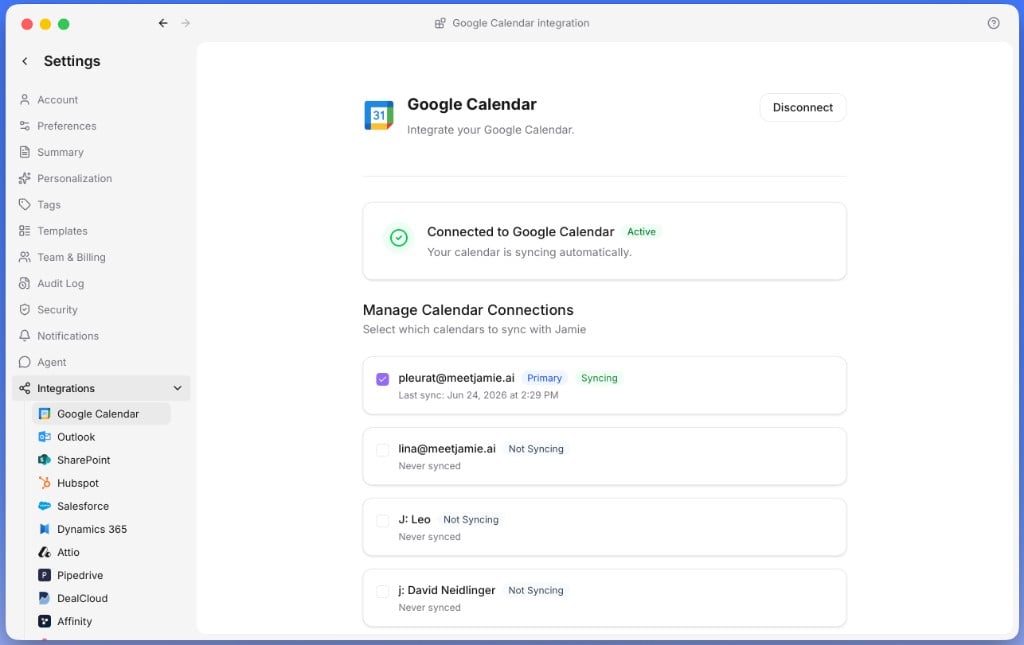Image resolution: width=1024 pixels, height=645 pixels.
Task: Click the Dynamics 365 icon
Action: pos(44,529)
